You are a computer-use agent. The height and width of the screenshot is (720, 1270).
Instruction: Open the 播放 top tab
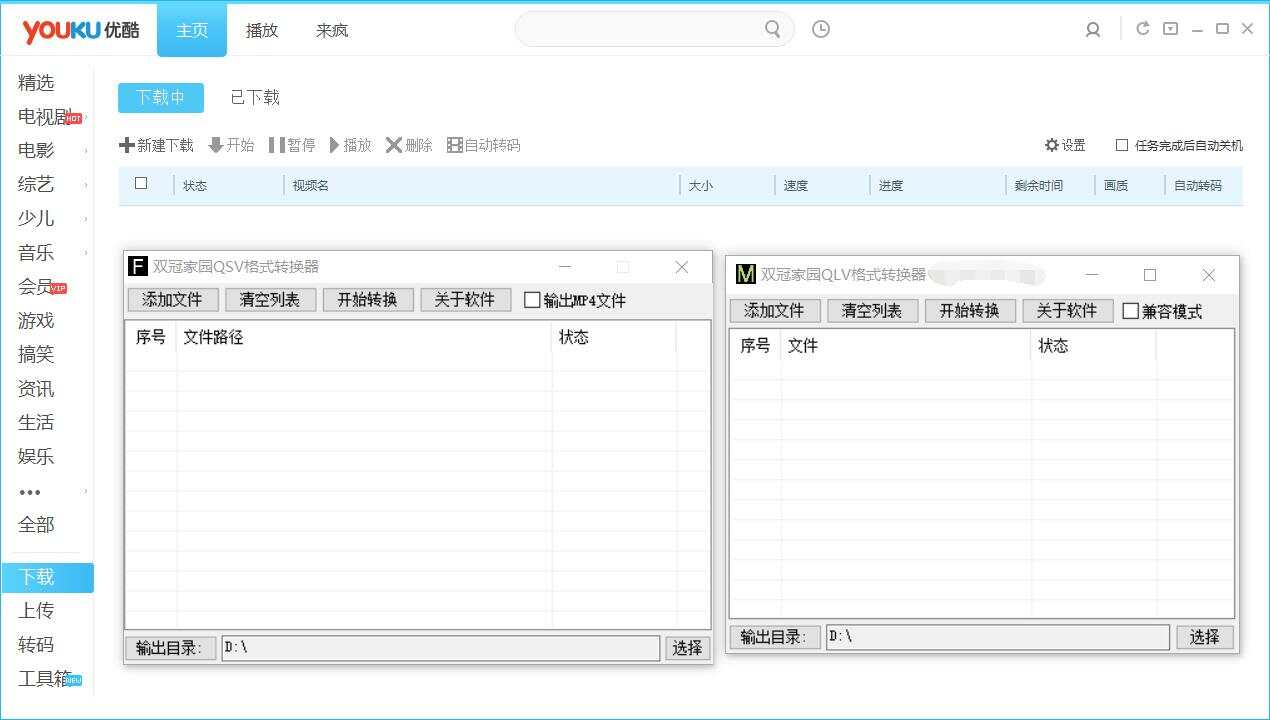coord(262,30)
